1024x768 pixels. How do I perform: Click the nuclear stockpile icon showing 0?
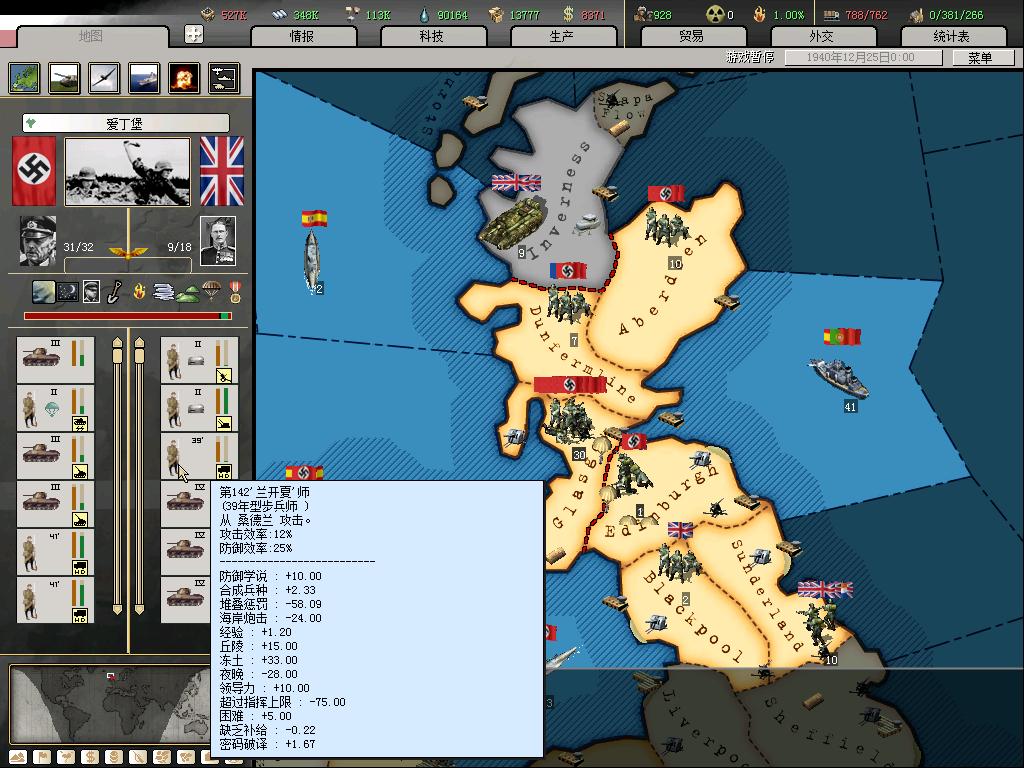(x=714, y=14)
